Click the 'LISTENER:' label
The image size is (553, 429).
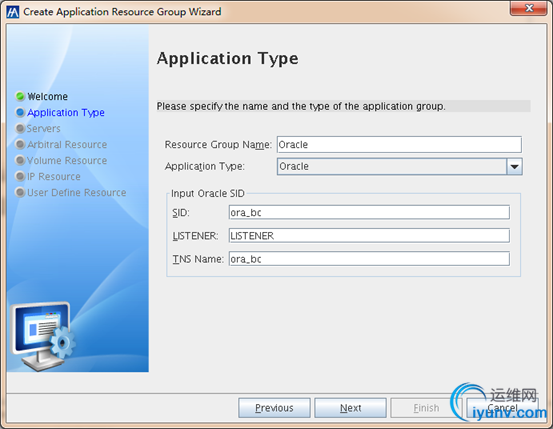pyautogui.click(x=195, y=236)
